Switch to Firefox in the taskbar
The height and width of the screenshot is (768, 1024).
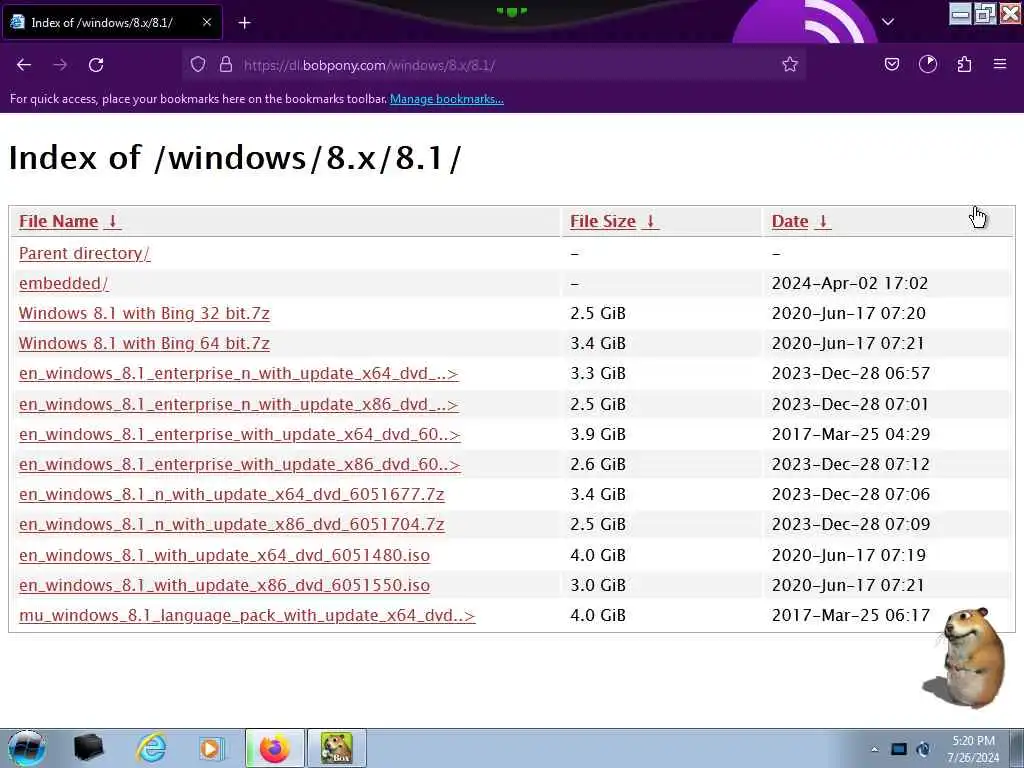click(x=275, y=748)
